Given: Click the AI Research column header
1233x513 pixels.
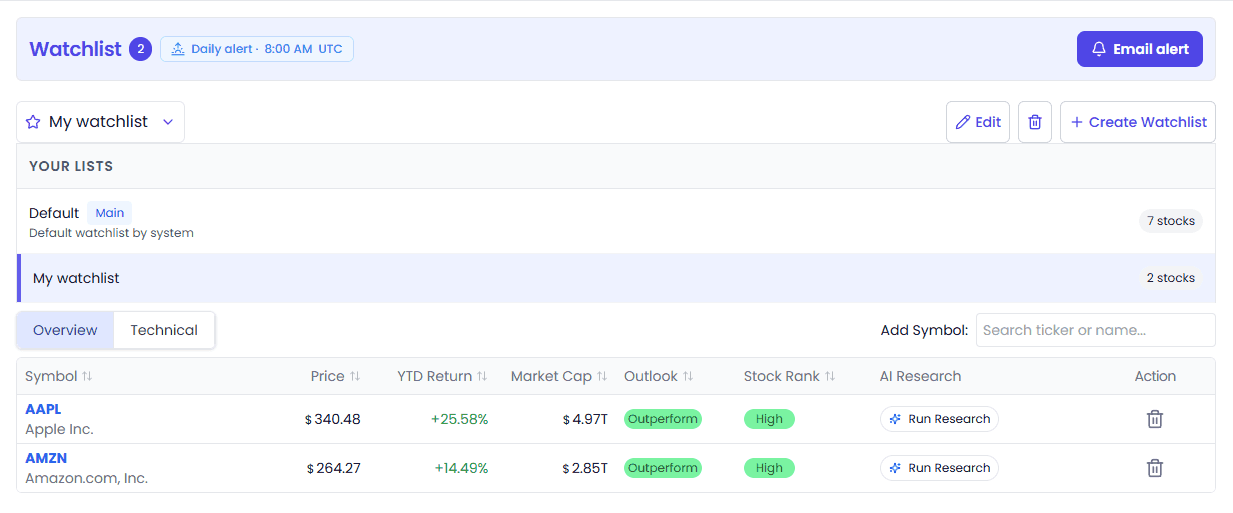Looking at the screenshot, I should tap(920, 376).
